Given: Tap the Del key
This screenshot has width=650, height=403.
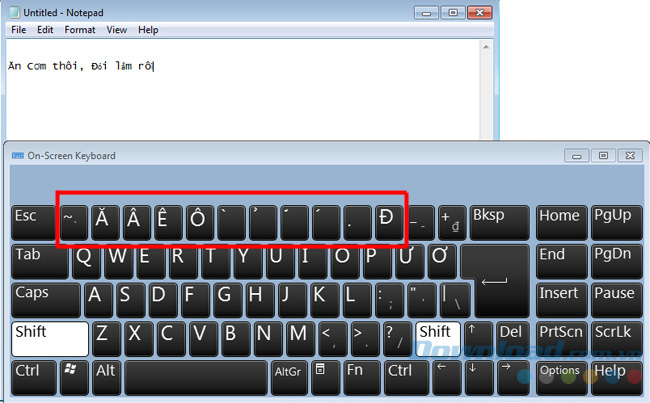Looking at the screenshot, I should (513, 339).
